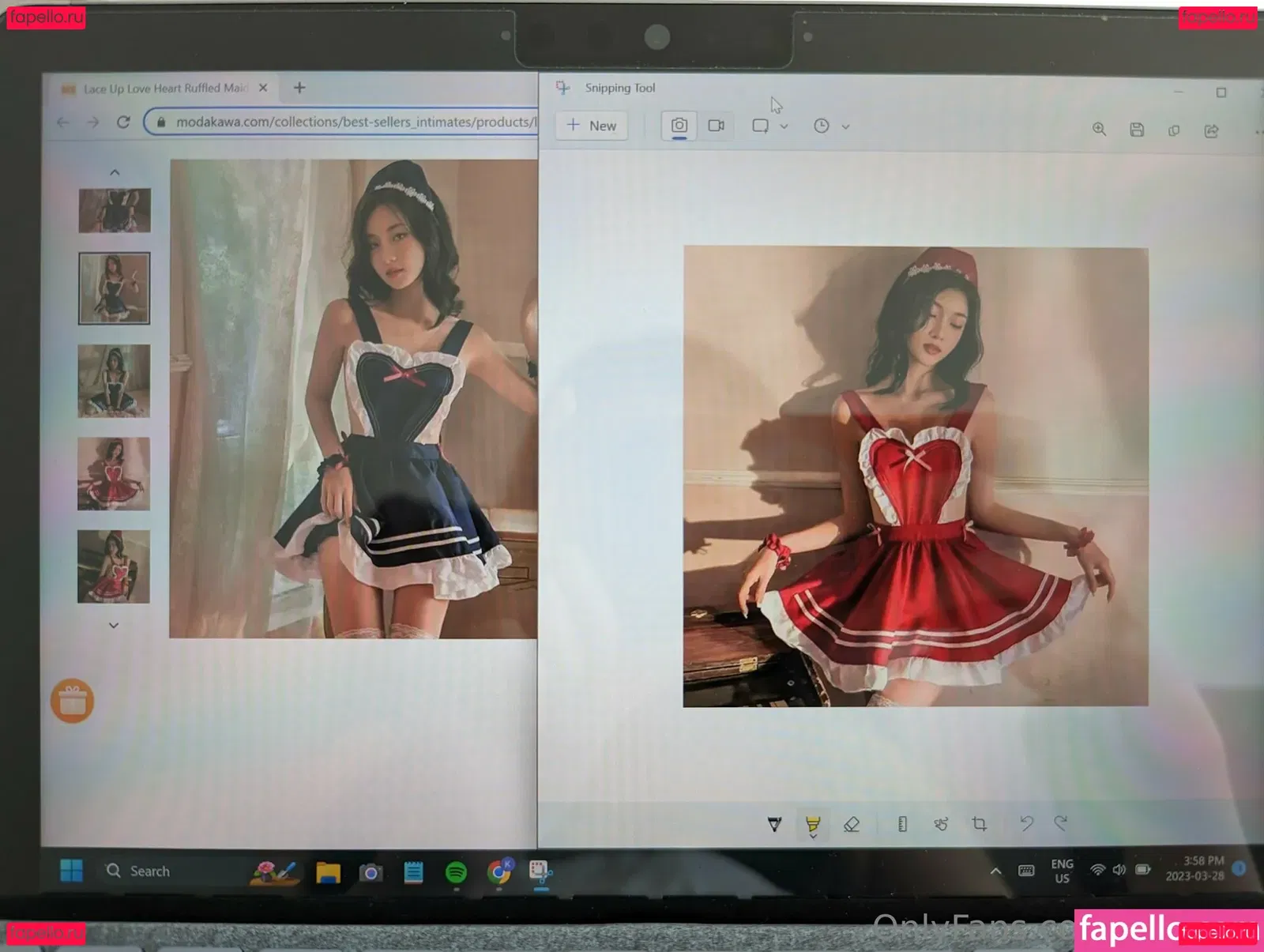Screen dimensions: 1264x952
Task: Toggle the ruler tool
Action: point(902,824)
